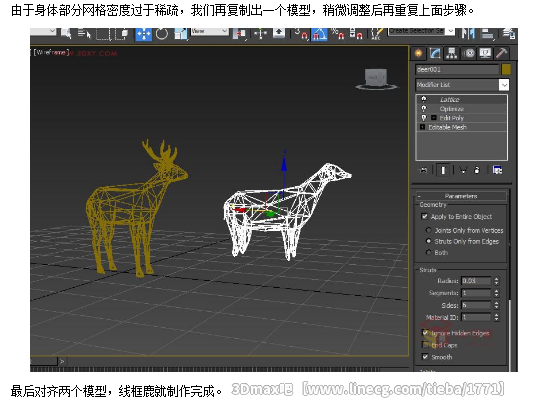
Task: Click Make Unique icon under modifier stack
Action: click(463, 170)
